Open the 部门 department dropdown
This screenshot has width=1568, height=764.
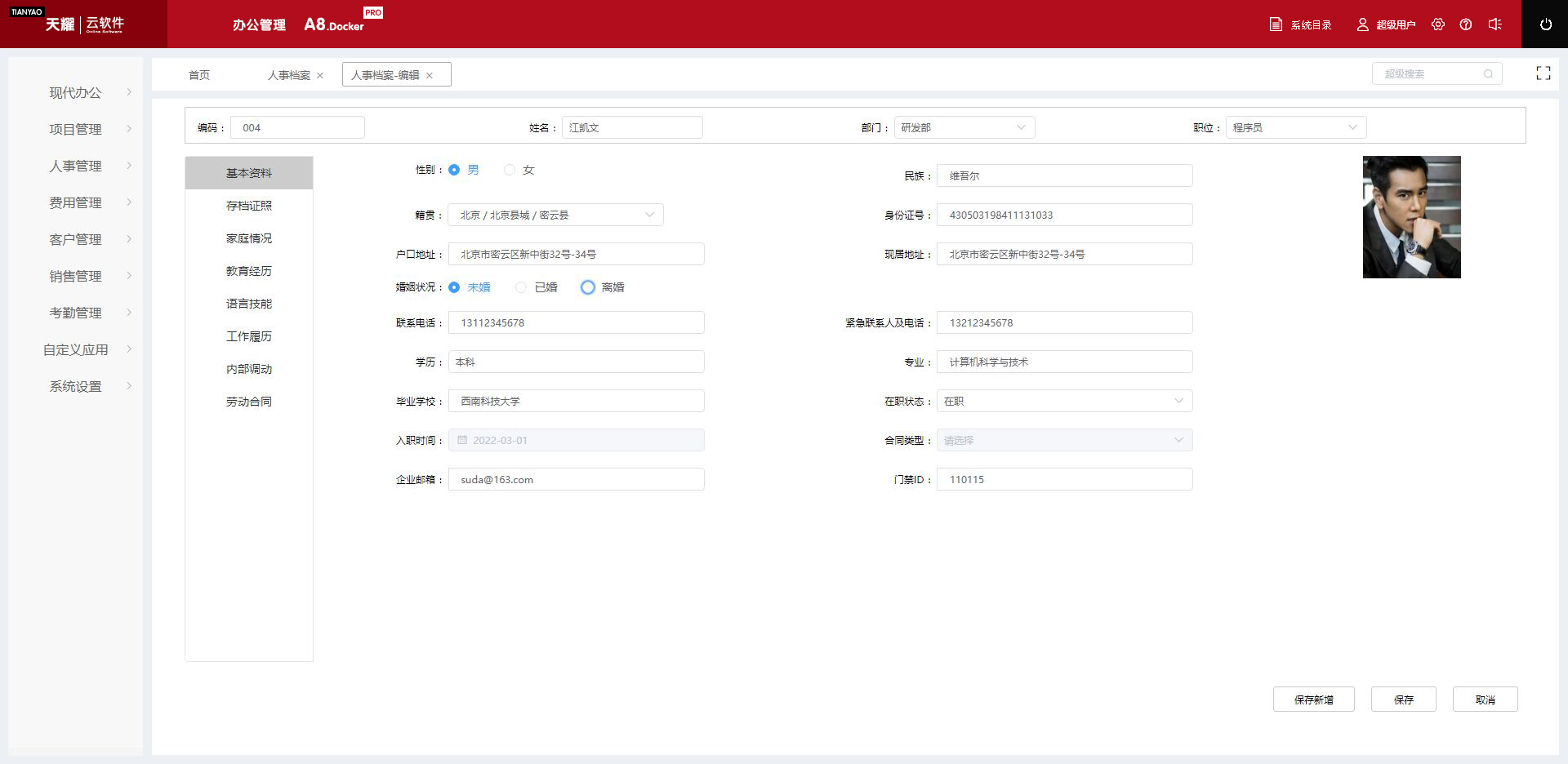964,127
